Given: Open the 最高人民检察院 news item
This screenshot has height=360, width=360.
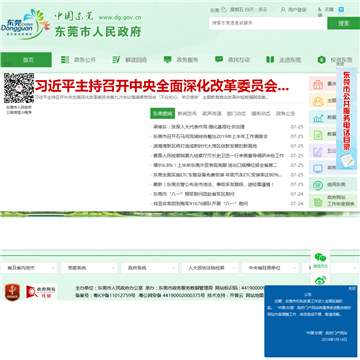Looking at the screenshot, I should point(219,156).
